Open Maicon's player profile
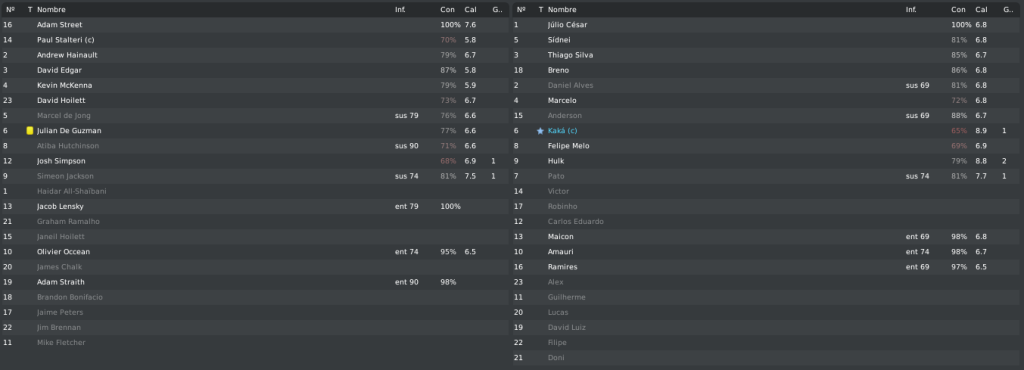The height and width of the screenshot is (370, 1024). 560,236
